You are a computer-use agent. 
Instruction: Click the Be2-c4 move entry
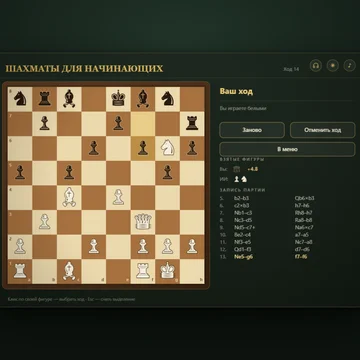(x=243, y=235)
